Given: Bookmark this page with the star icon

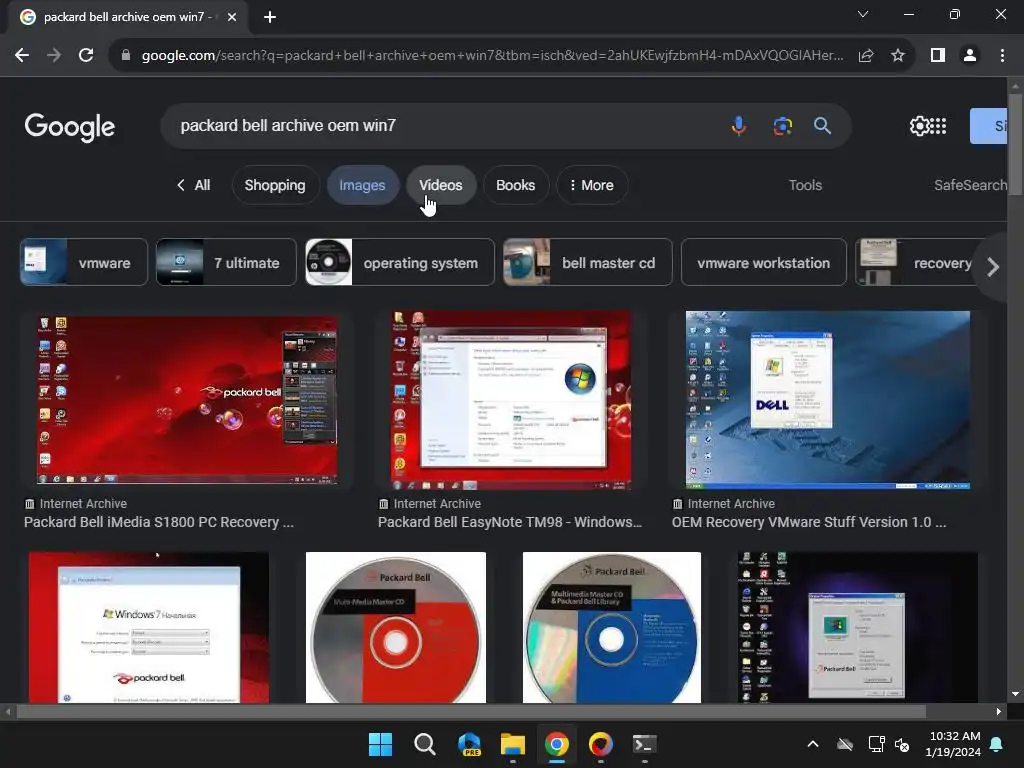Looking at the screenshot, I should [x=898, y=56].
